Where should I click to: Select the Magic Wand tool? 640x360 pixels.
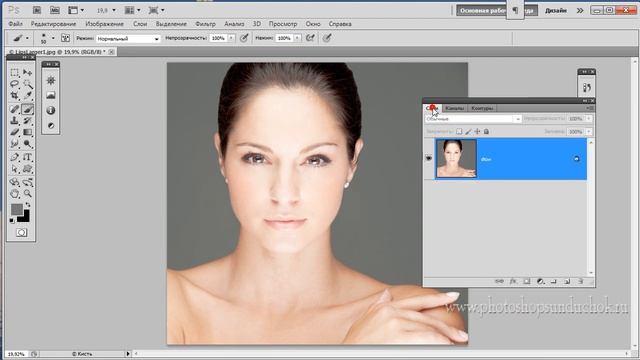[x=27, y=84]
